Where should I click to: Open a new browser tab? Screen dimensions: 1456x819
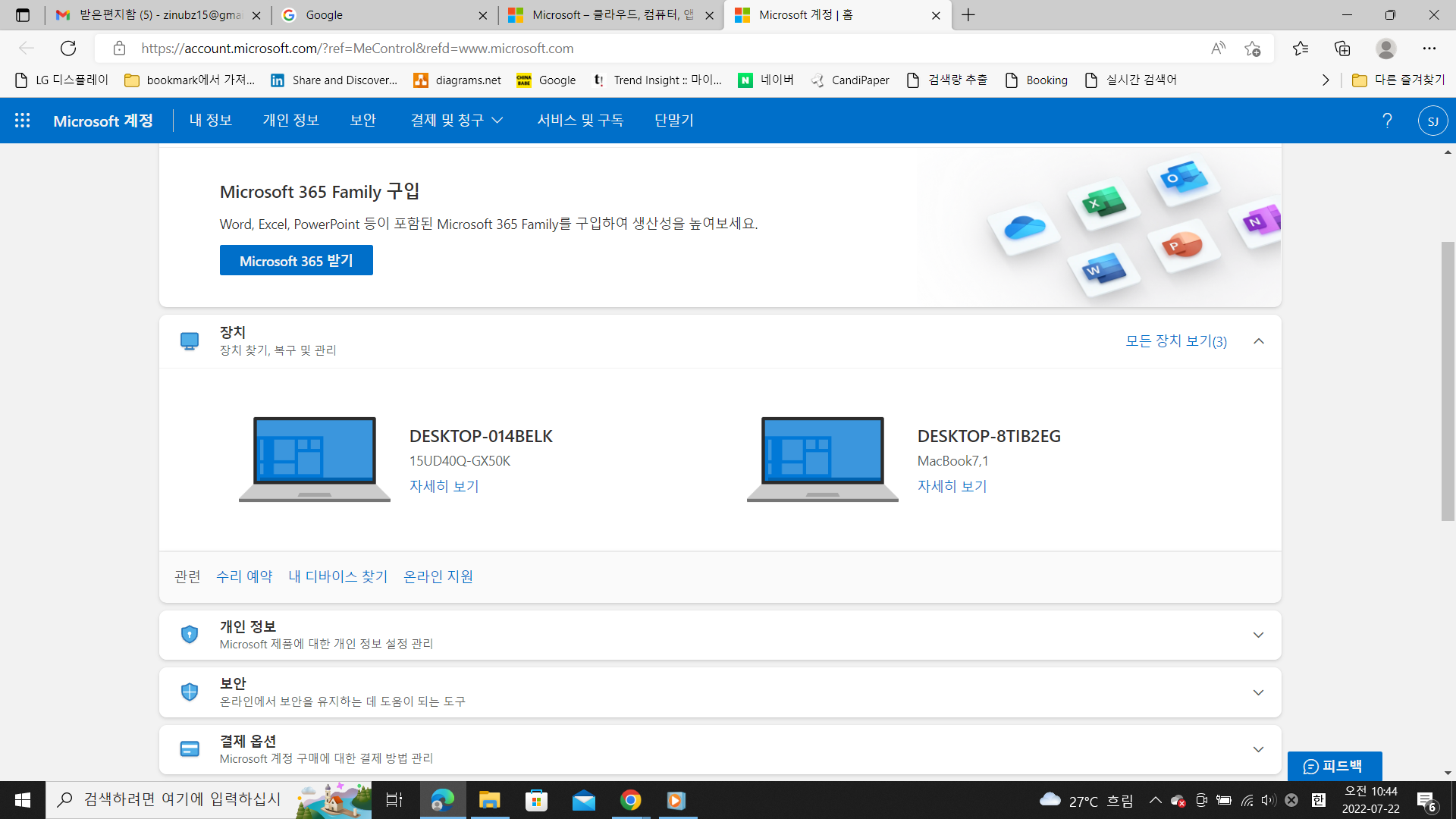(x=968, y=15)
